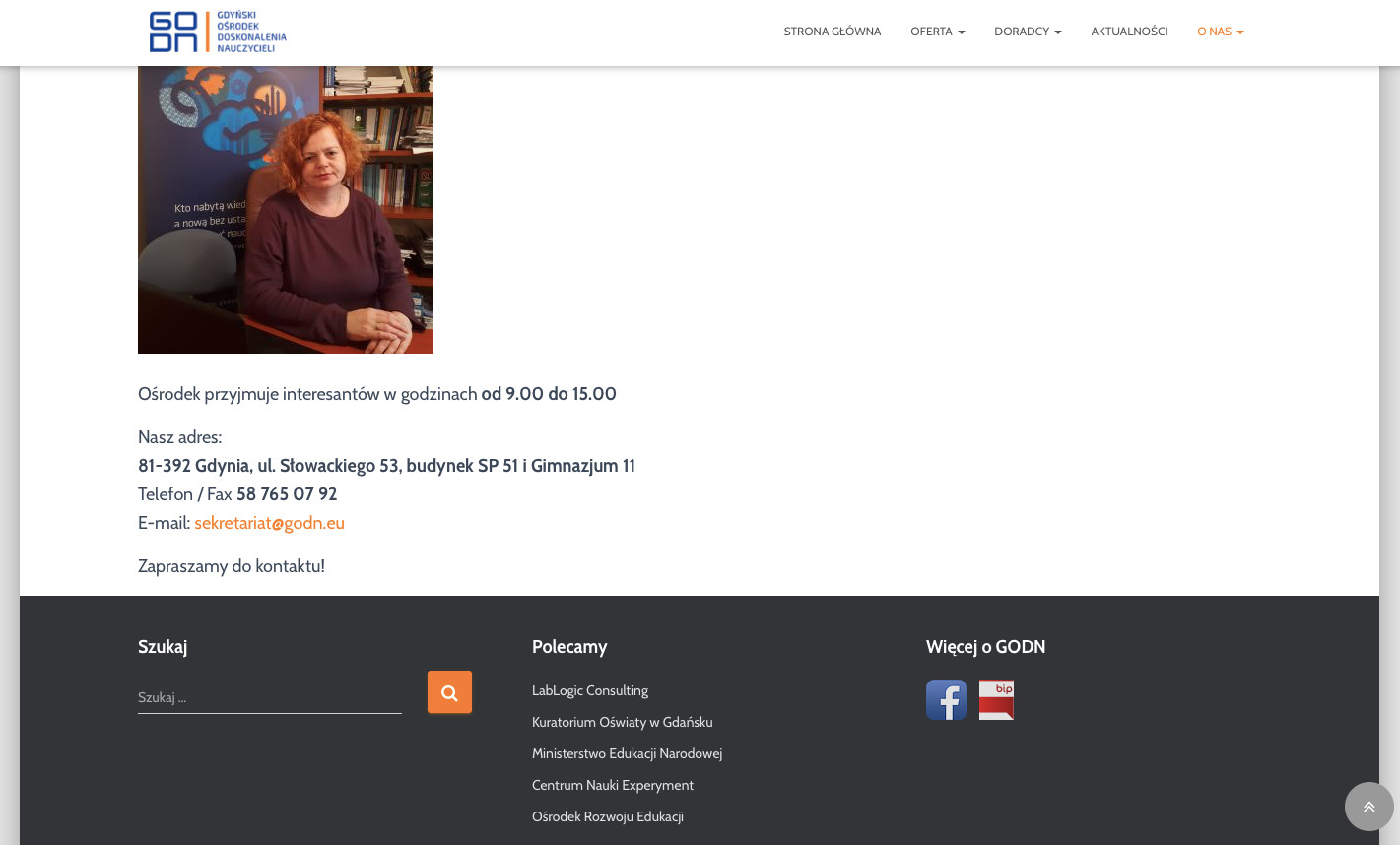Screen dimensions: 1400x845
Task: Open Kuratorium Oświaty w Gdańsku link
Action: [x=623, y=722]
